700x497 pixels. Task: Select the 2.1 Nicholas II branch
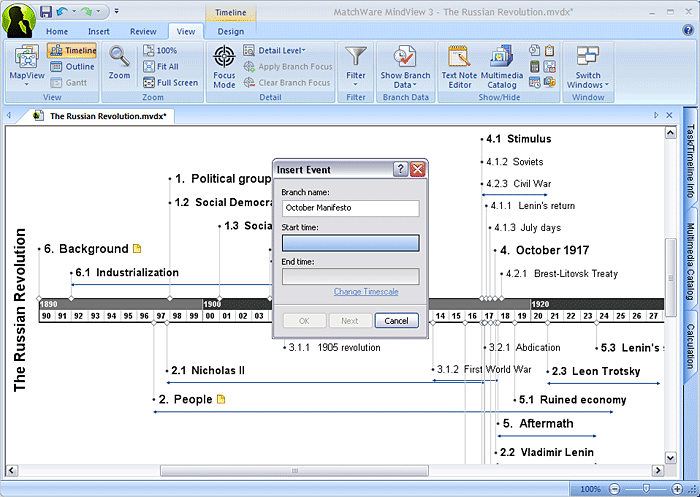coord(208,371)
